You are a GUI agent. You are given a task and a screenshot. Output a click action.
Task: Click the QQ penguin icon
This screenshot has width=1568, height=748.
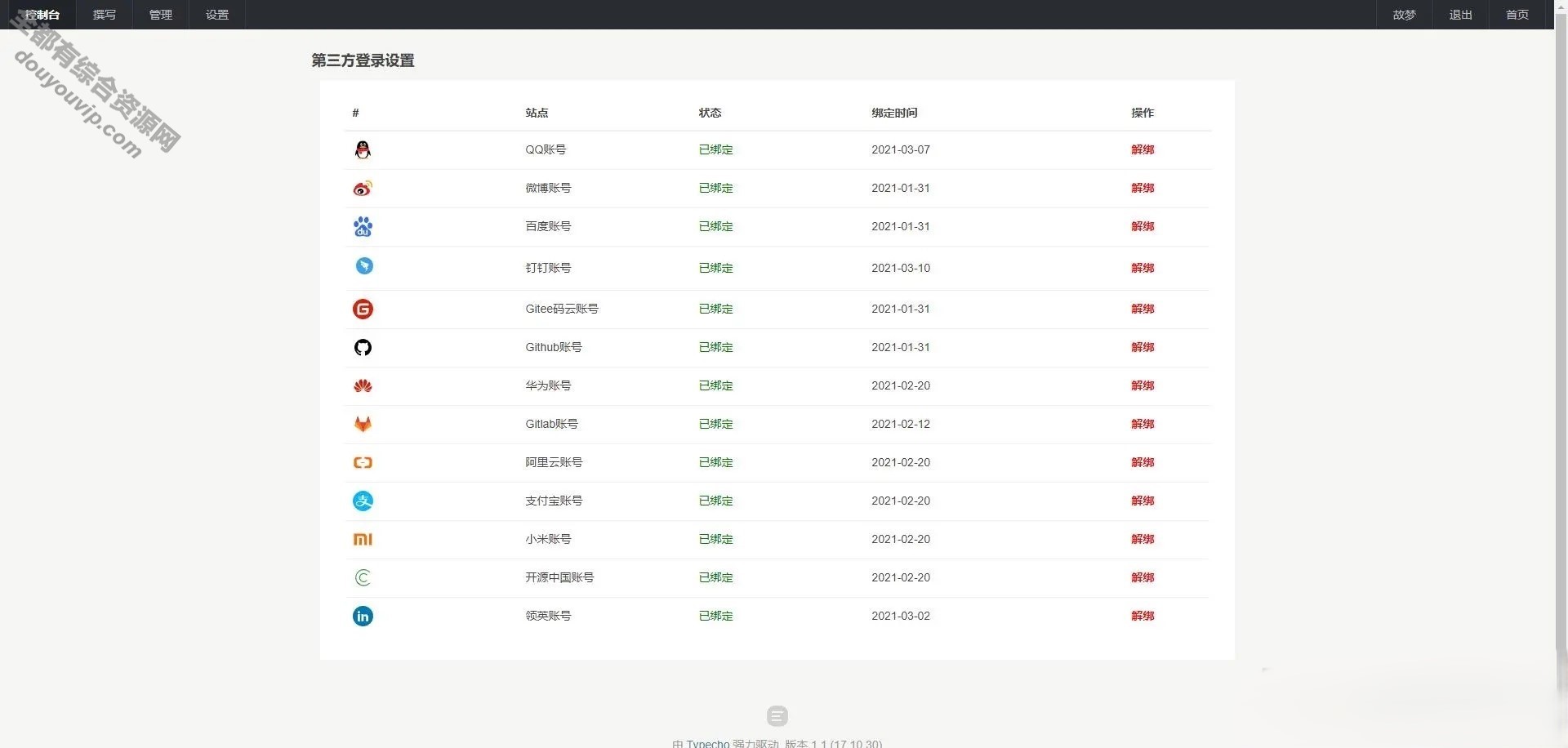pos(363,149)
